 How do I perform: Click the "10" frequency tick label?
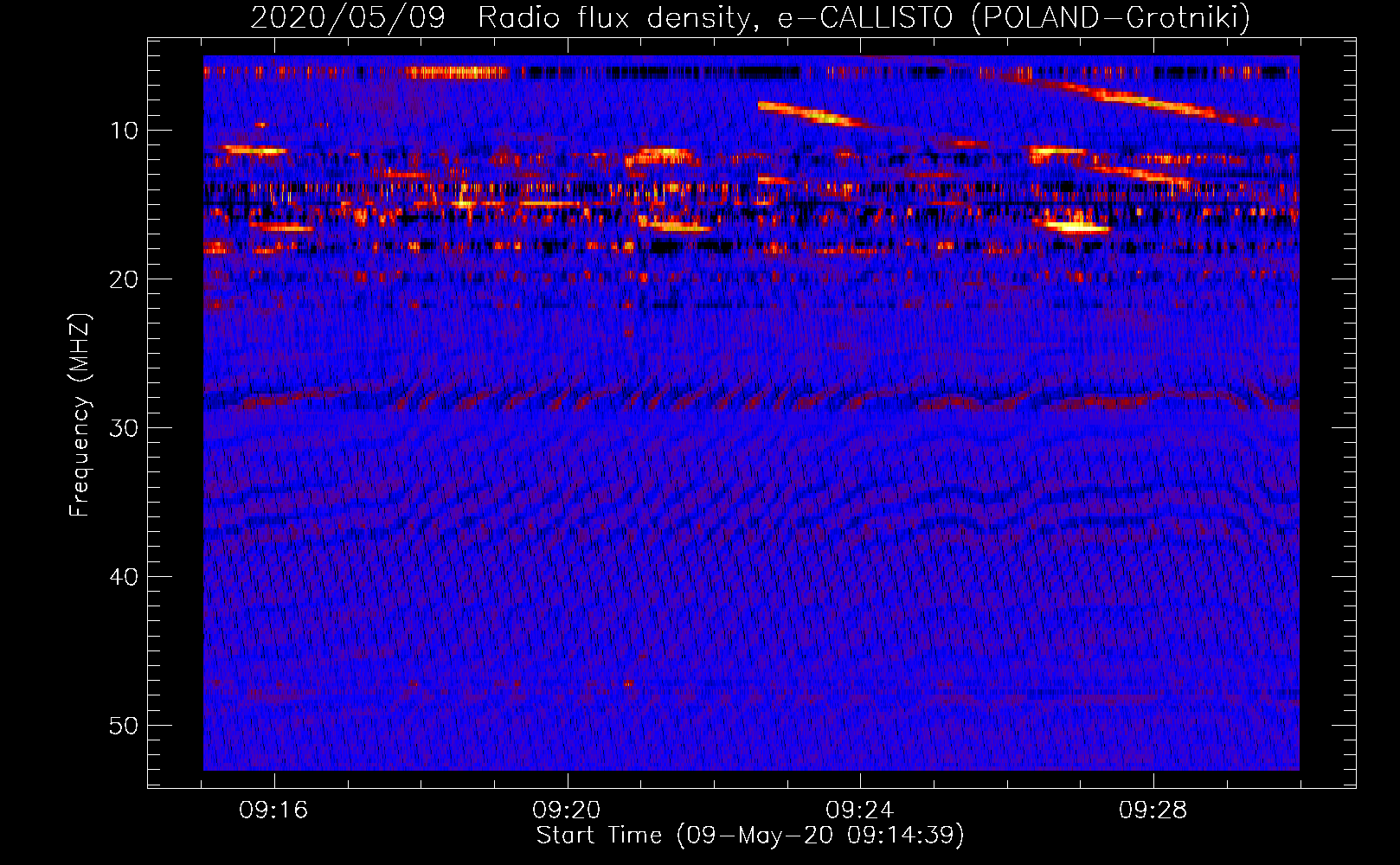(x=125, y=131)
